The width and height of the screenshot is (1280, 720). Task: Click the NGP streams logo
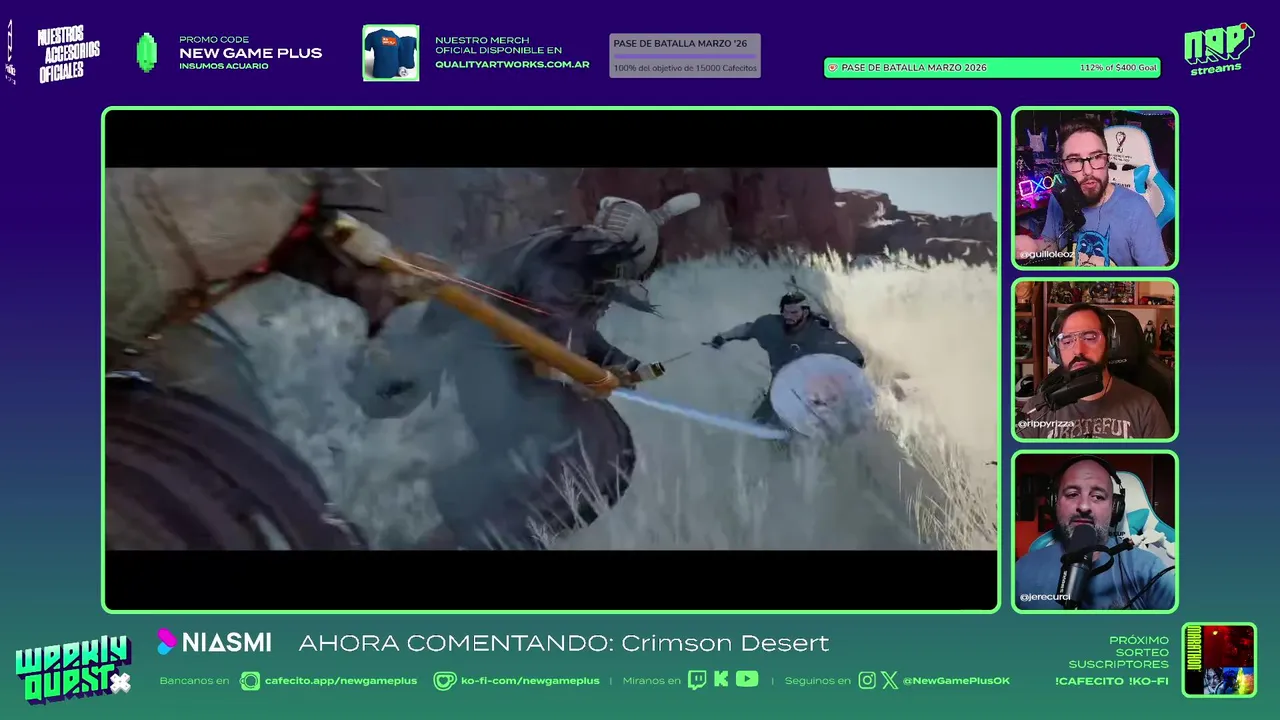[x=1218, y=49]
